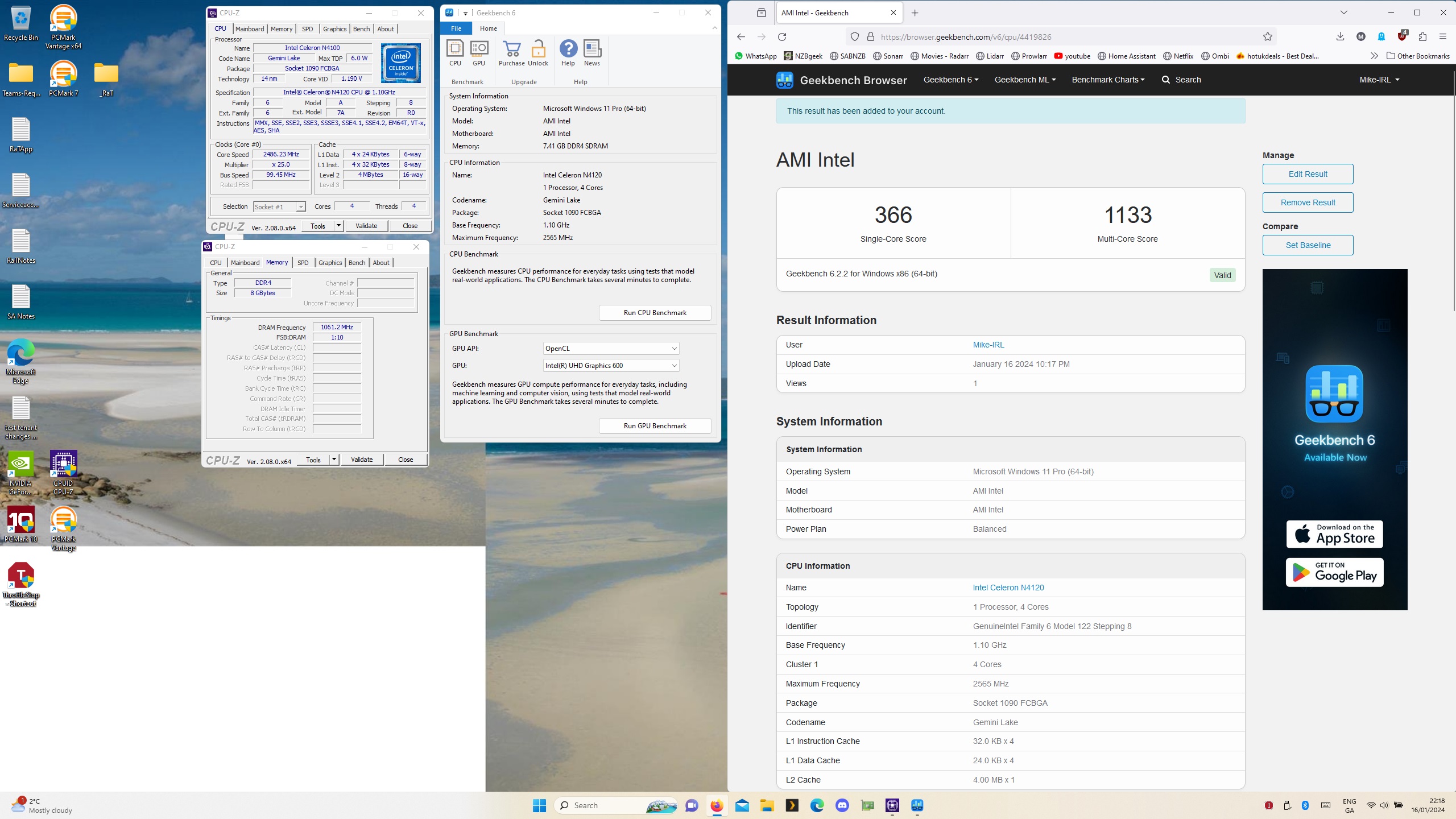Show more bookmarks via the chevron

coord(1374,56)
